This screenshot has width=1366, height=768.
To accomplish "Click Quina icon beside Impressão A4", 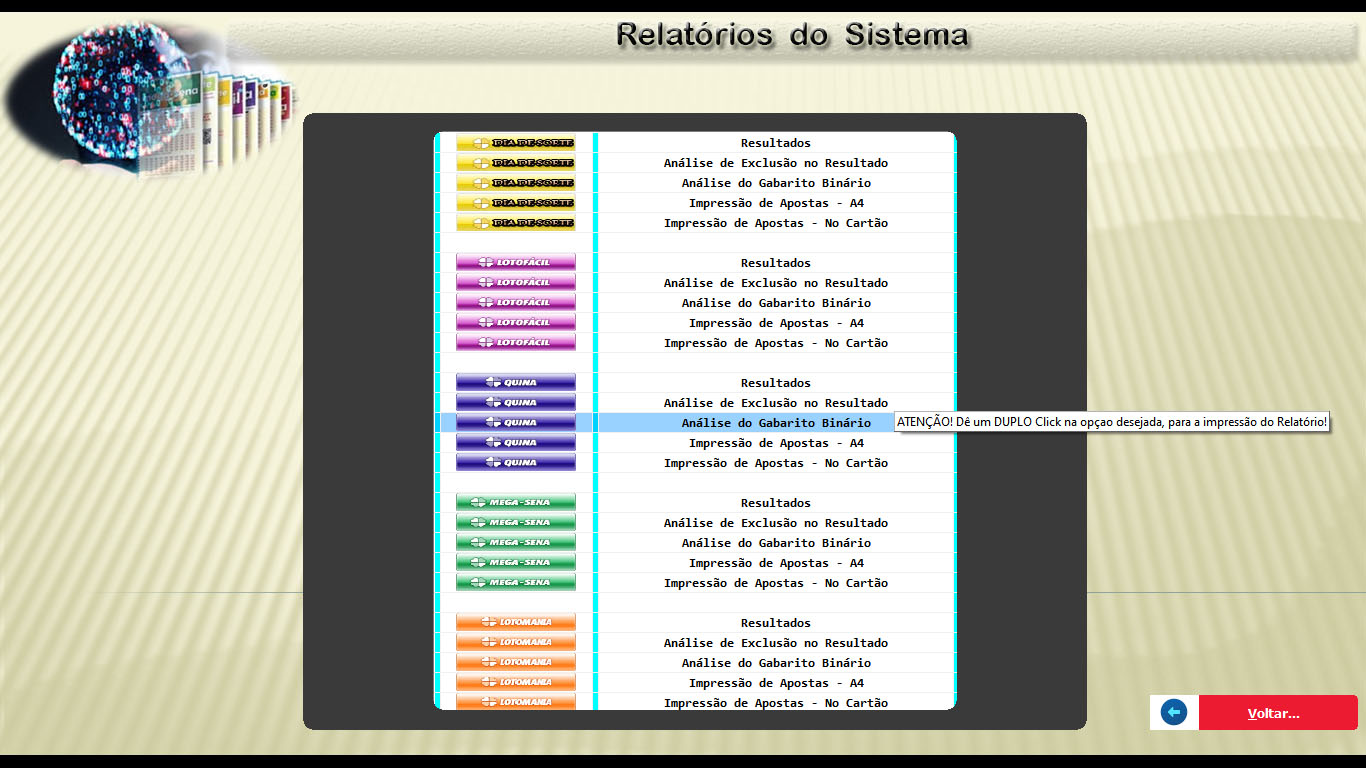I will [516, 443].
